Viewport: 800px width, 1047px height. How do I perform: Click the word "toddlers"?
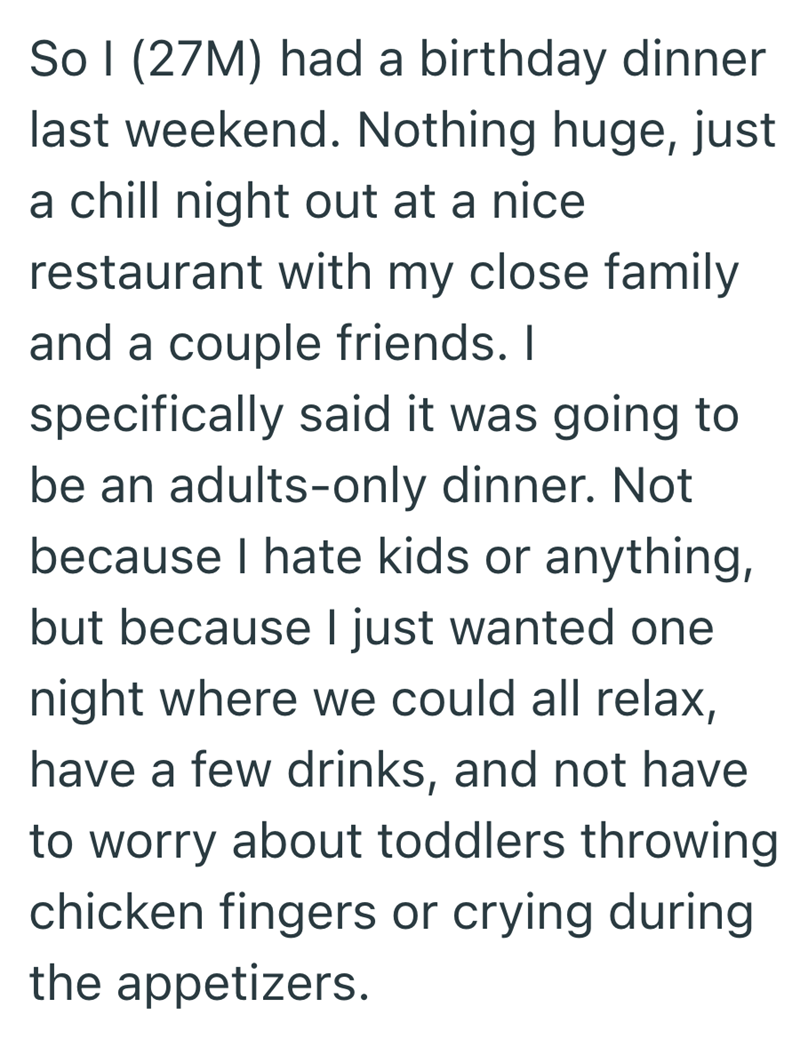471,840
